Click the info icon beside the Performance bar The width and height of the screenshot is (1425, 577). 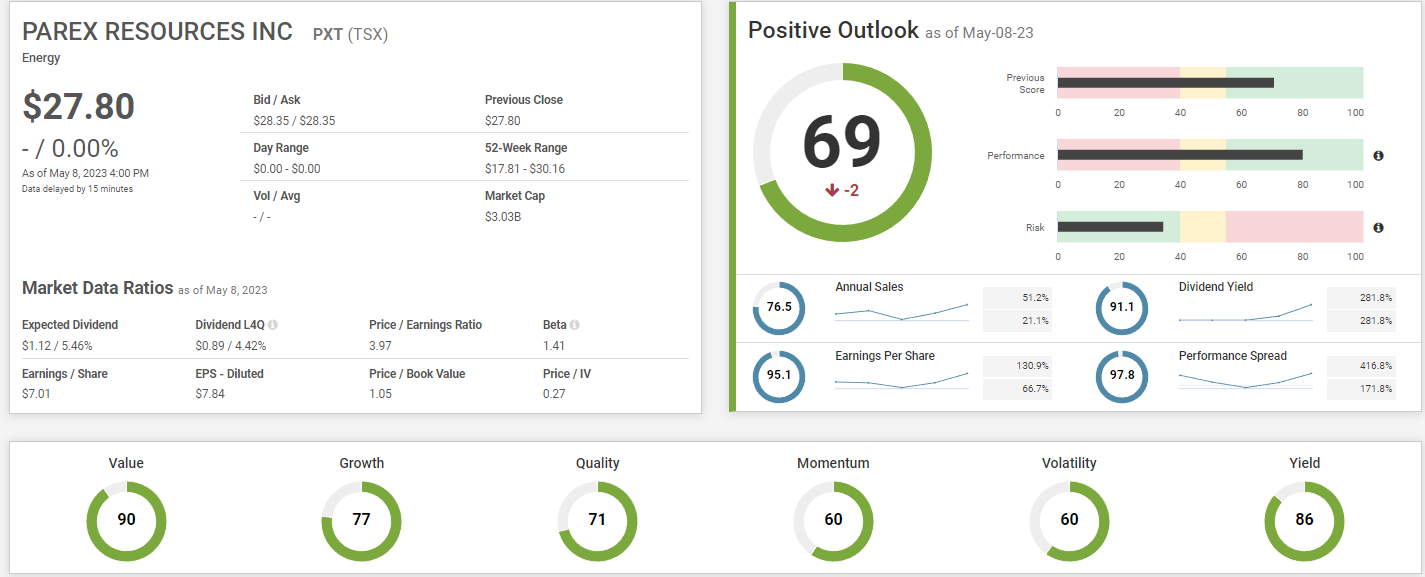(1378, 156)
